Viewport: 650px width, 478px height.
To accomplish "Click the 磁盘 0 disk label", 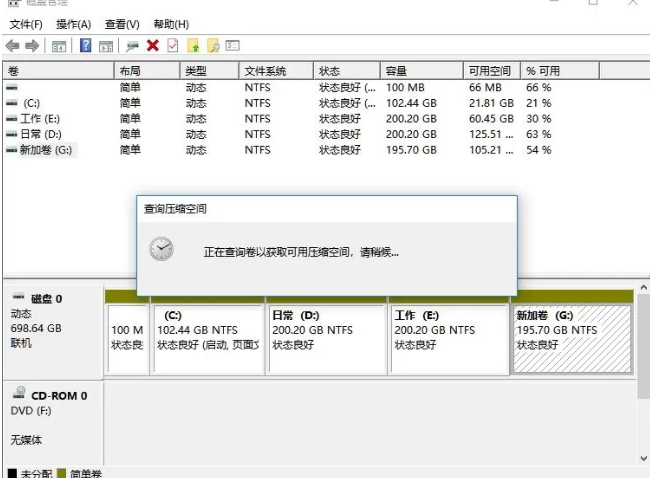I will [x=46, y=299].
